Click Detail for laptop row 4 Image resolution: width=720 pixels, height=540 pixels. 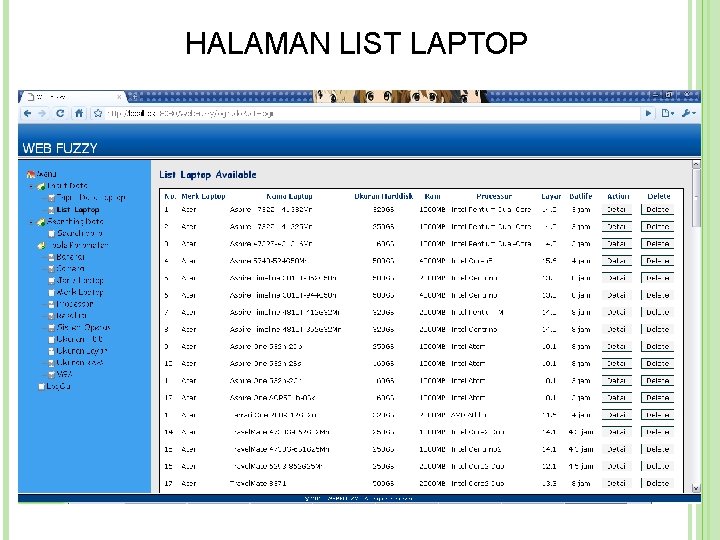pos(617,261)
